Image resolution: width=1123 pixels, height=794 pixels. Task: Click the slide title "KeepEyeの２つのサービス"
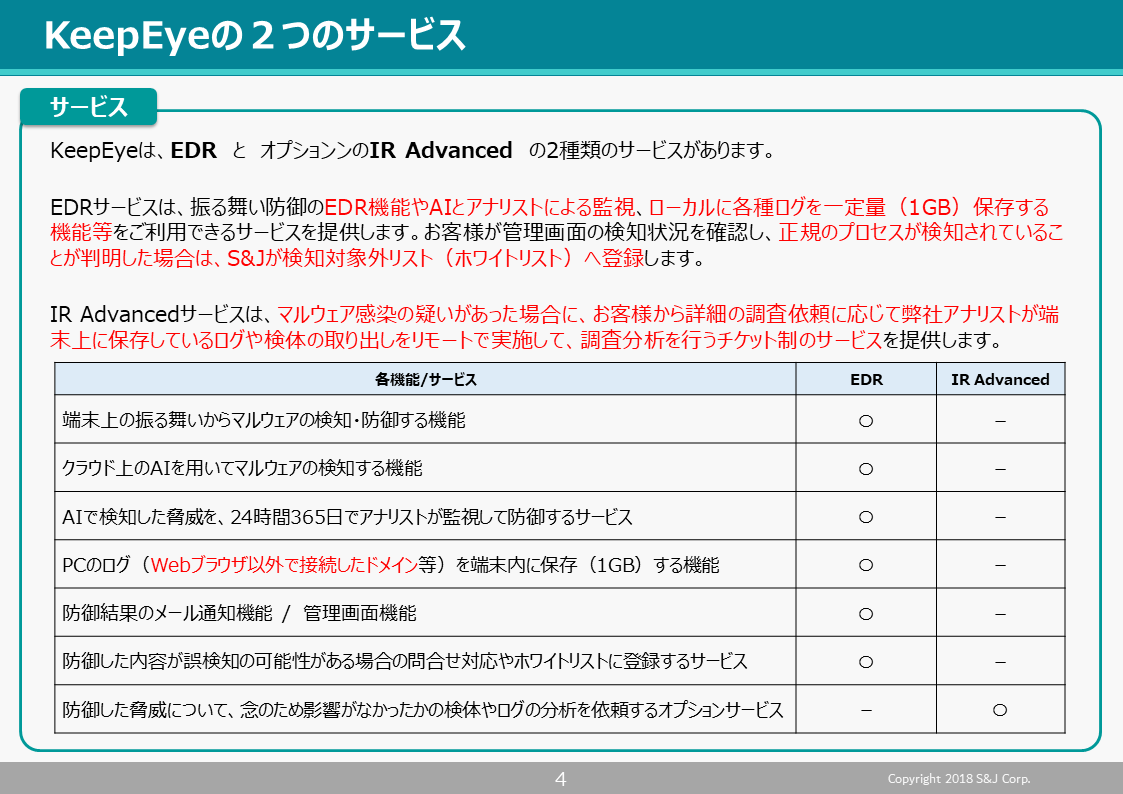point(255,35)
